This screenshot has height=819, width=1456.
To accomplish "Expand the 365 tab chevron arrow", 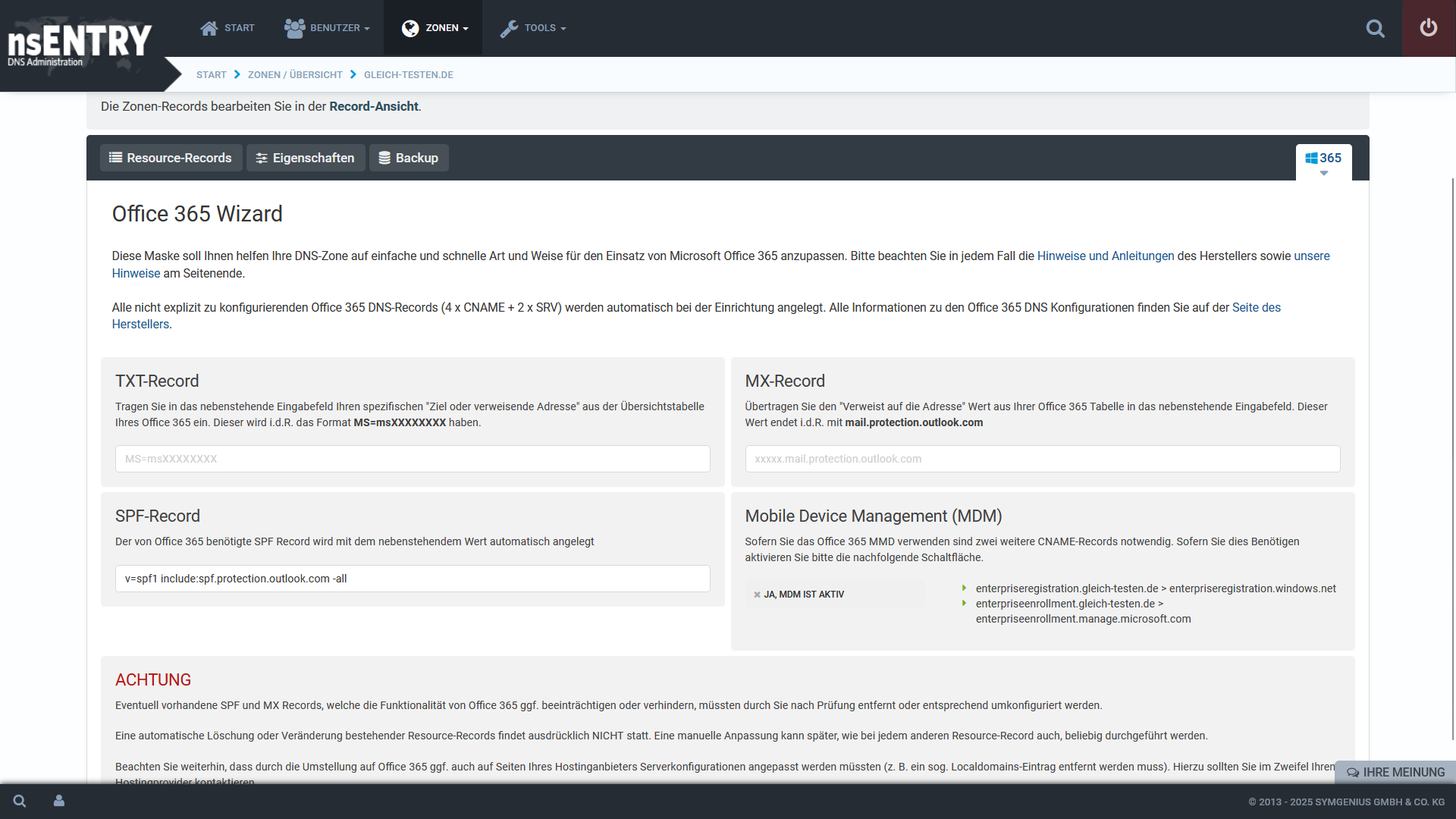I will (1324, 173).
